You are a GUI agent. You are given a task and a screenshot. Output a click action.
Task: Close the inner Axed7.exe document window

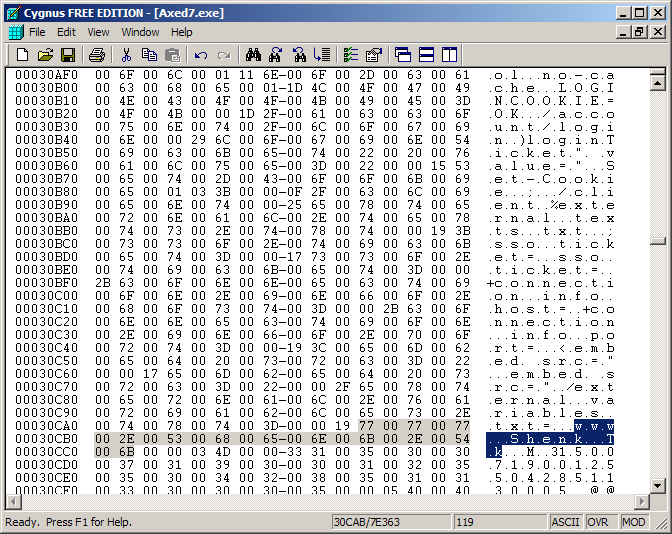tap(658, 32)
